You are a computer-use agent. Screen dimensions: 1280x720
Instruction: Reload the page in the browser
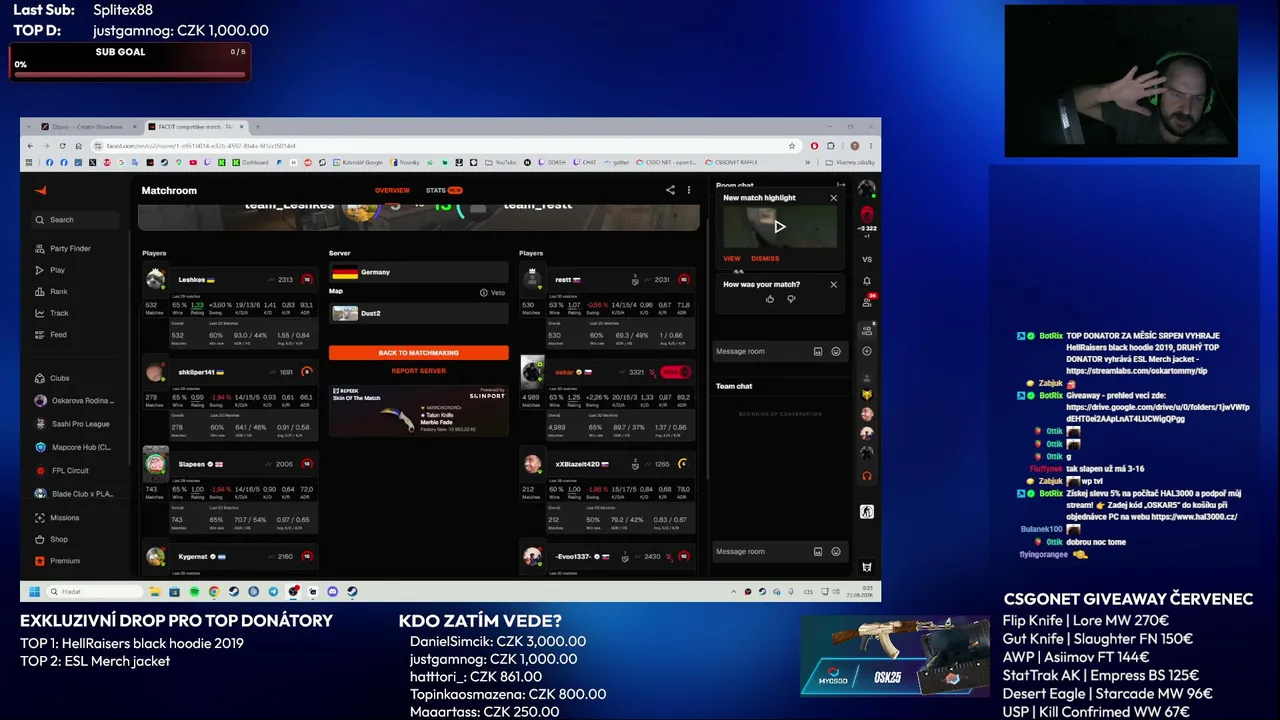click(63, 146)
